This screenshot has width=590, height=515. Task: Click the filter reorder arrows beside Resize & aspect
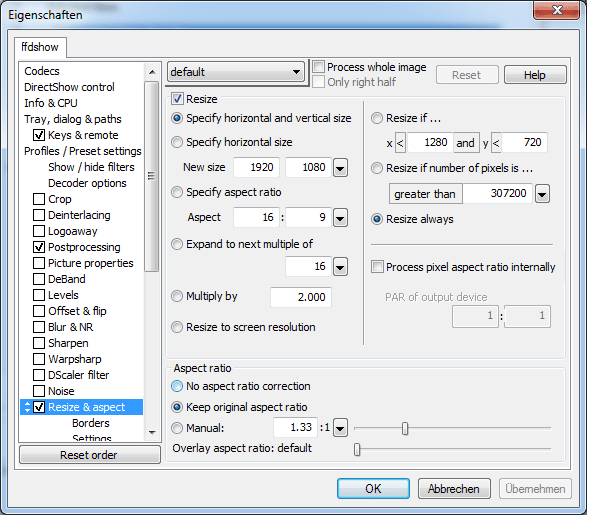click(x=27, y=407)
